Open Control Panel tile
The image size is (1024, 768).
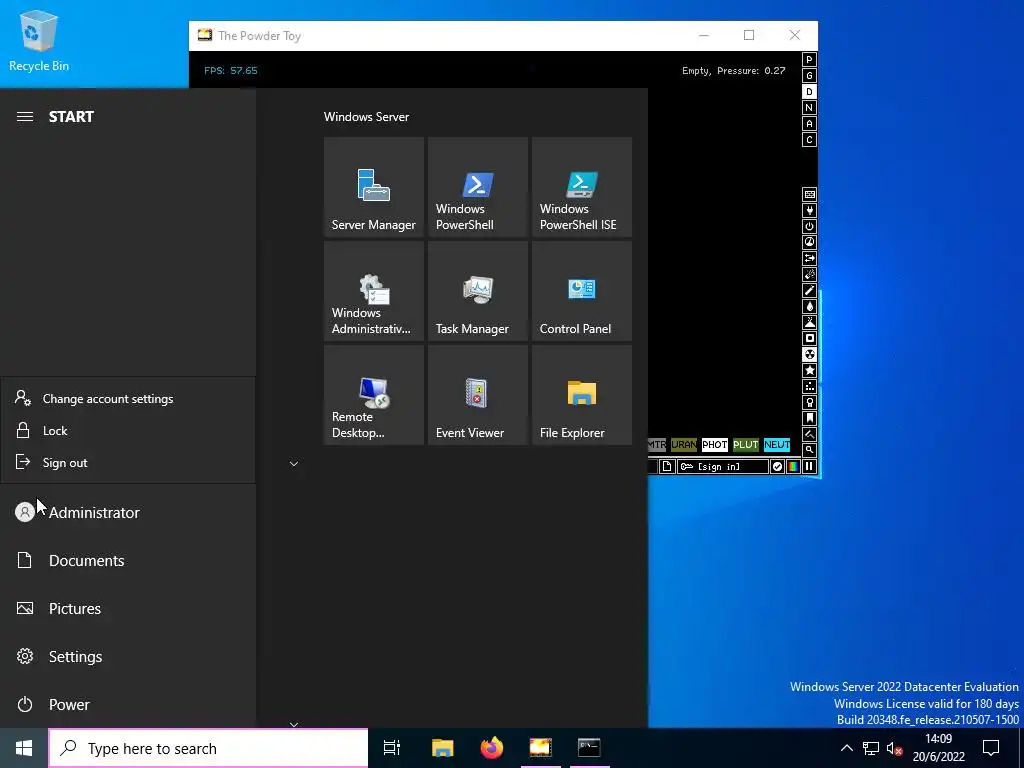(x=581, y=291)
